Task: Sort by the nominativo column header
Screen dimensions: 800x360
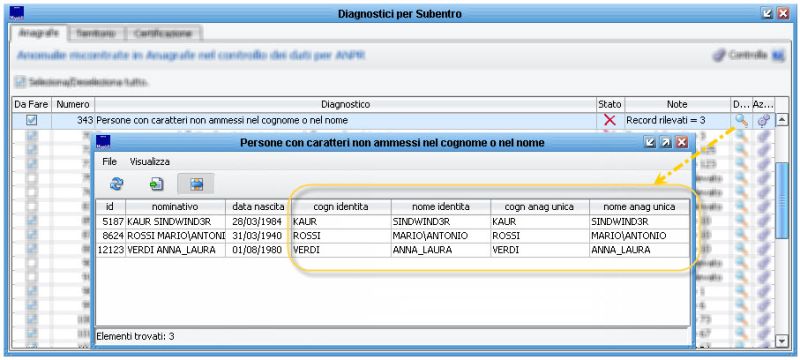Action: 175,207
